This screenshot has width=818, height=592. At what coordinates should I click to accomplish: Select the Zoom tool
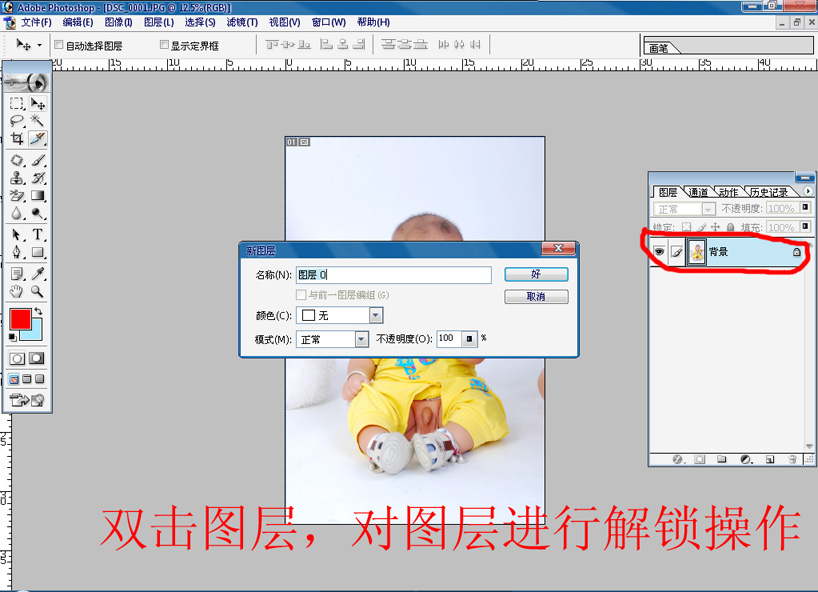36,290
